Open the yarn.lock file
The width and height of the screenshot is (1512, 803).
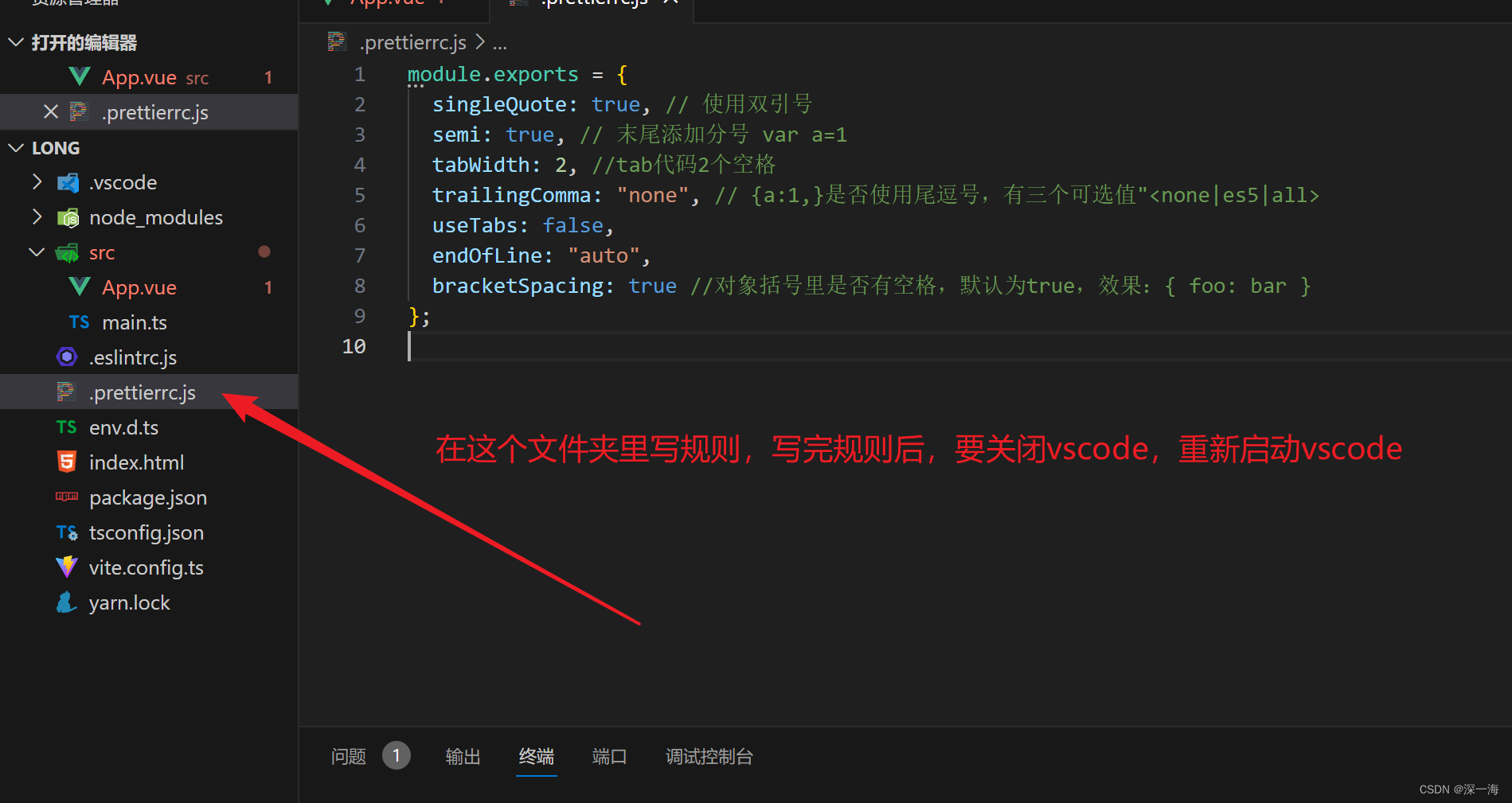[129, 602]
